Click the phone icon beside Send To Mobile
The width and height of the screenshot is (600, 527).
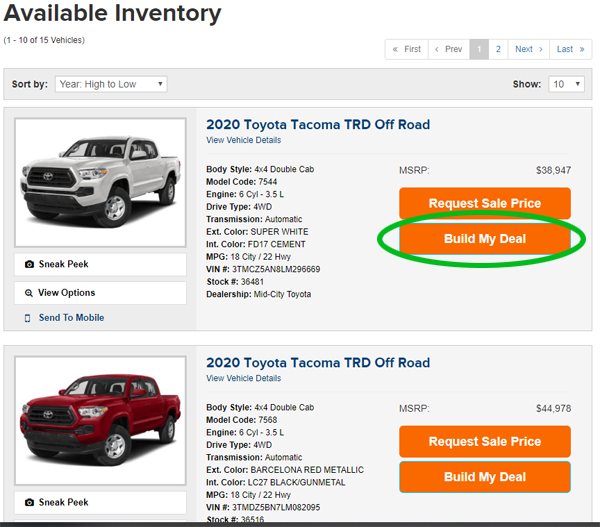27,318
